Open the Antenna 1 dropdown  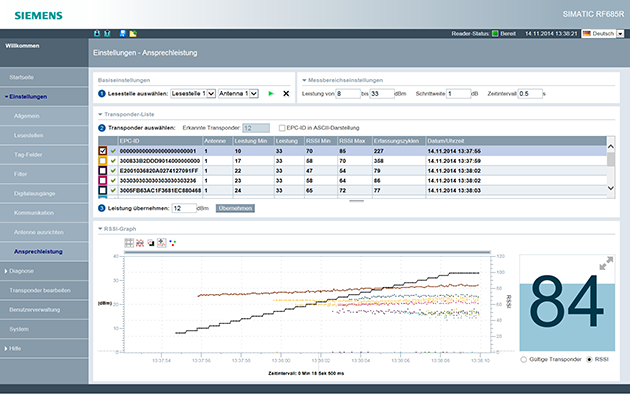tap(238, 94)
